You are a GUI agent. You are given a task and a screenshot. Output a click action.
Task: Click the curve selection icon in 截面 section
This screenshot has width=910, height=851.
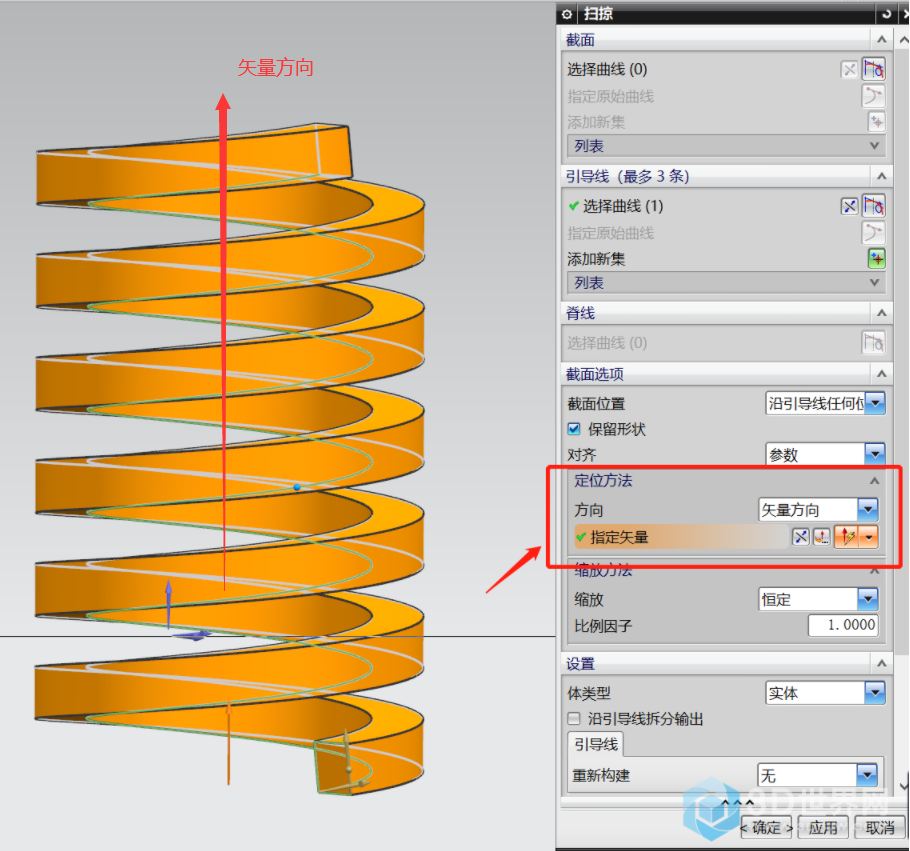[874, 69]
